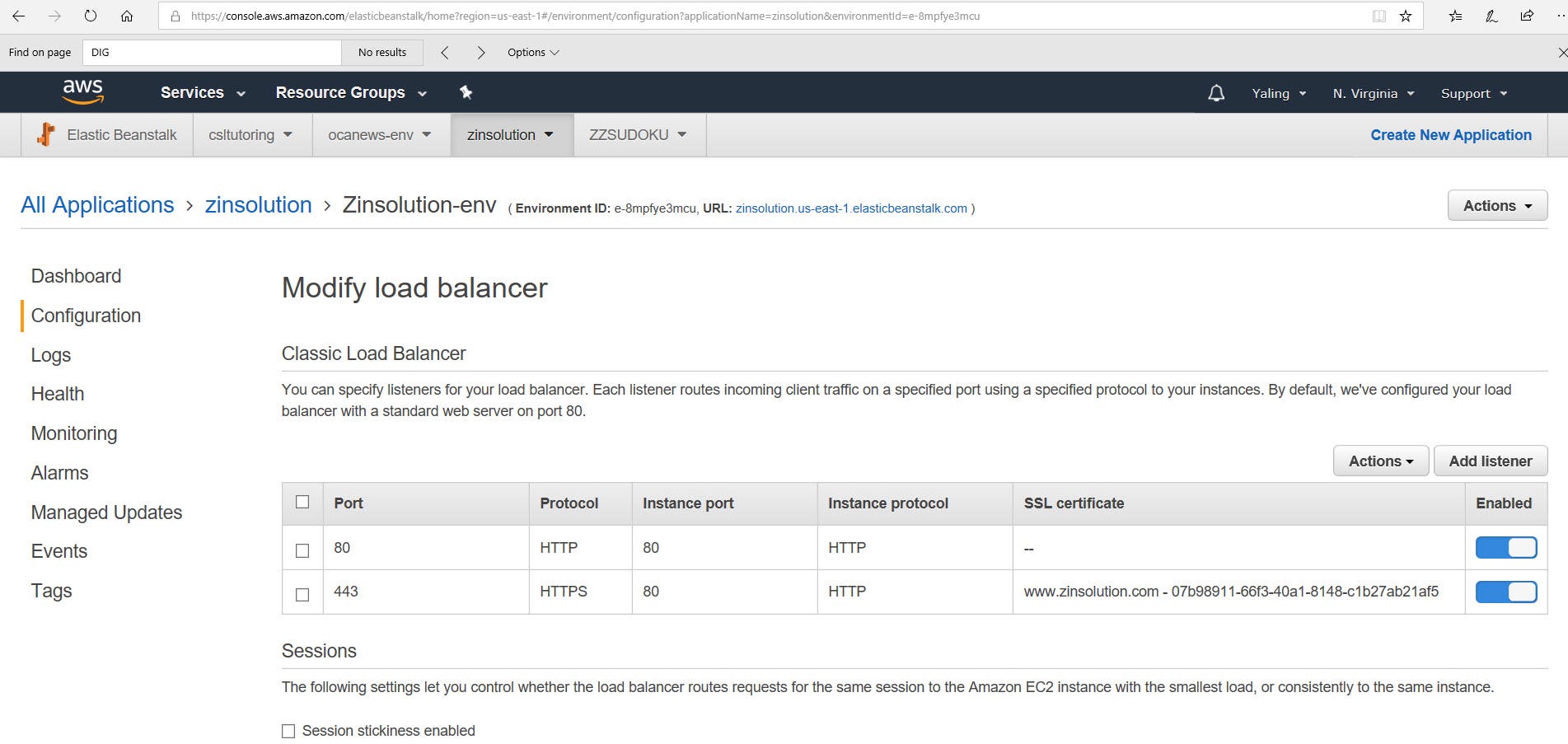Open zinsolution breadcrumb link
1568x744 pixels.
[x=258, y=205]
